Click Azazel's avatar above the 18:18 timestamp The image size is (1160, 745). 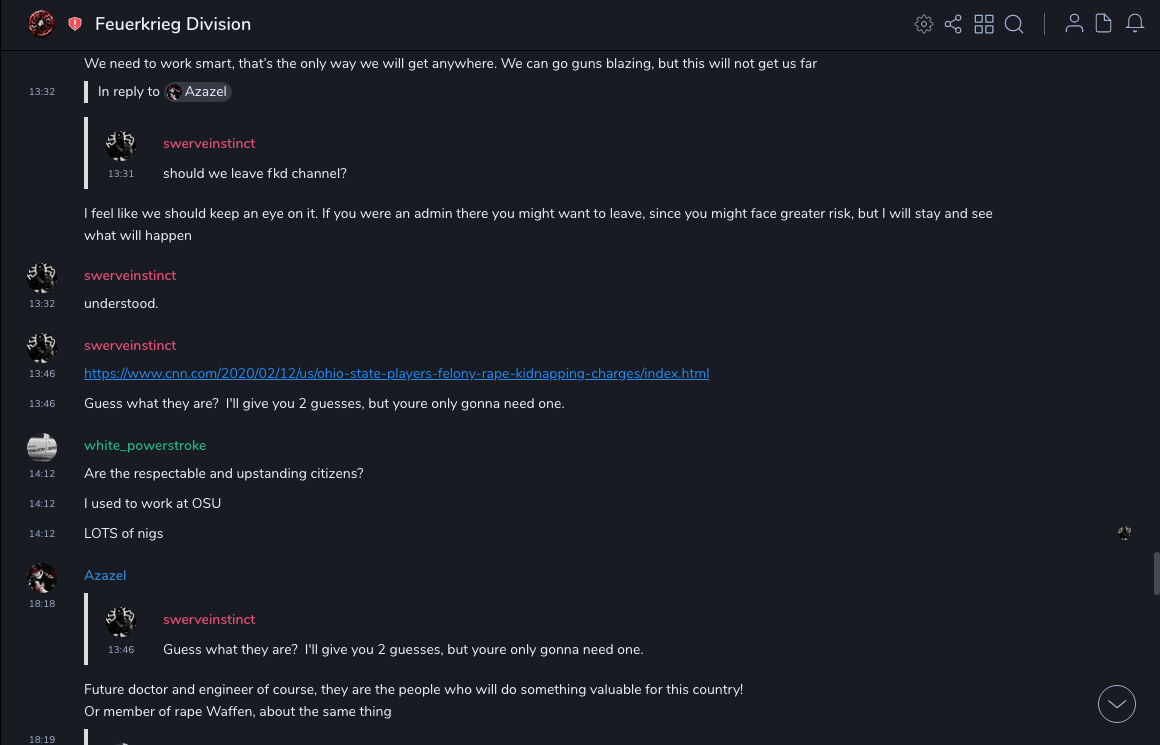(x=42, y=577)
